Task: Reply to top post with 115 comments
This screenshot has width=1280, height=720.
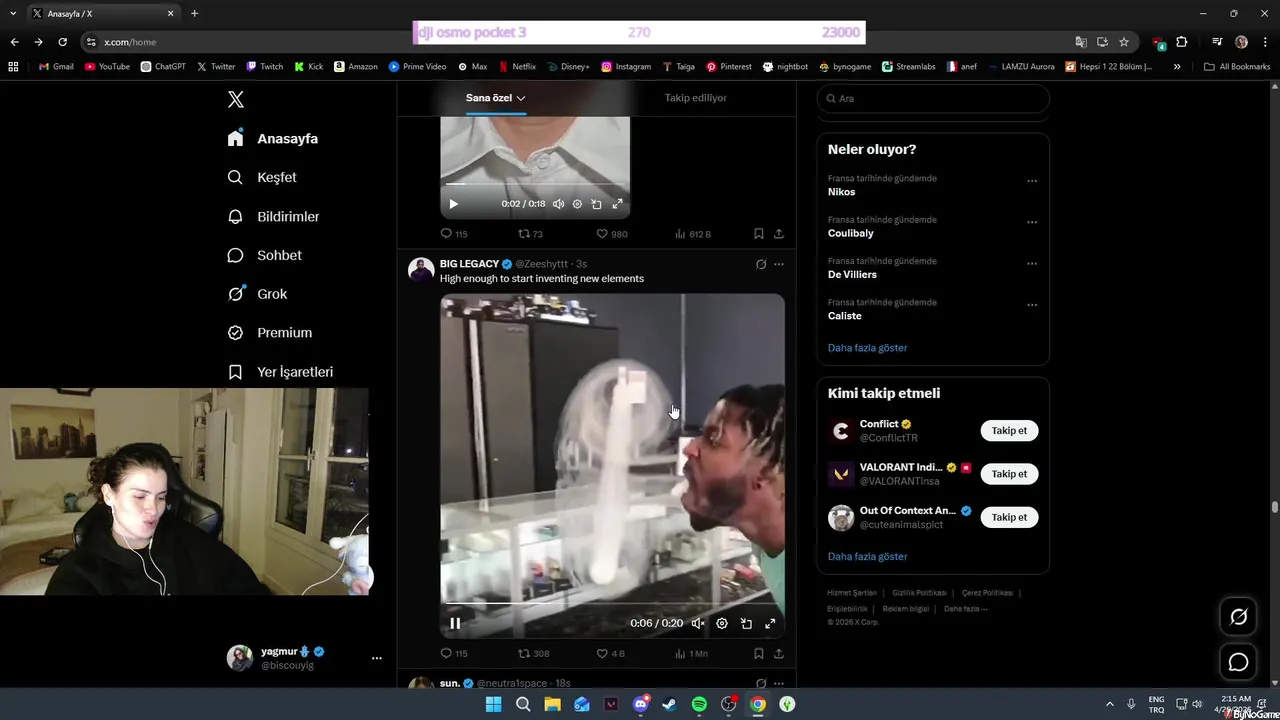Action: [x=454, y=234]
